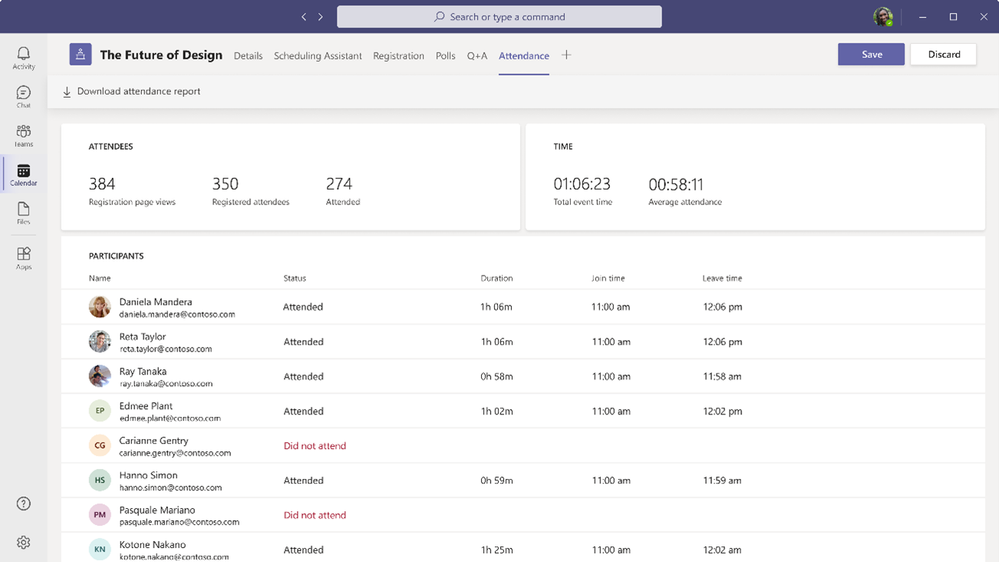
Task: Select Pasquale Mariano's name
Action: pos(157,510)
